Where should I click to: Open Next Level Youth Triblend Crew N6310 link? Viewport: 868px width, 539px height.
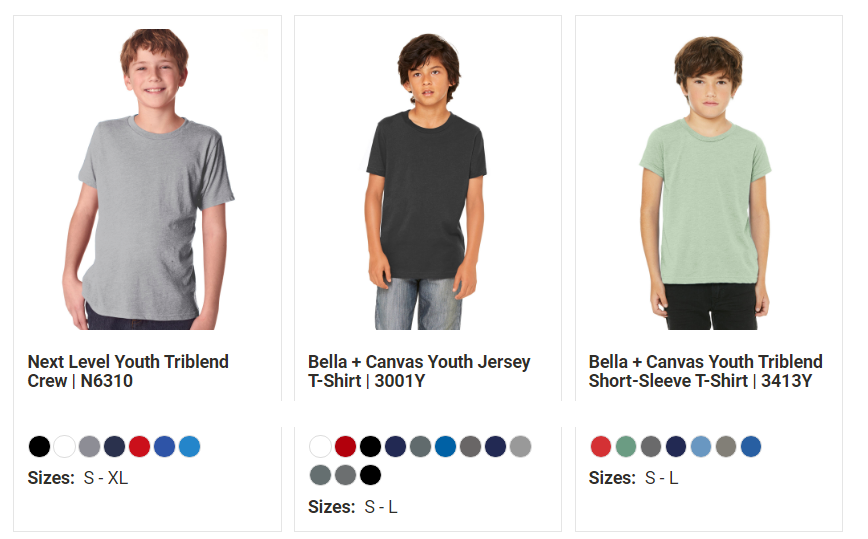click(128, 371)
